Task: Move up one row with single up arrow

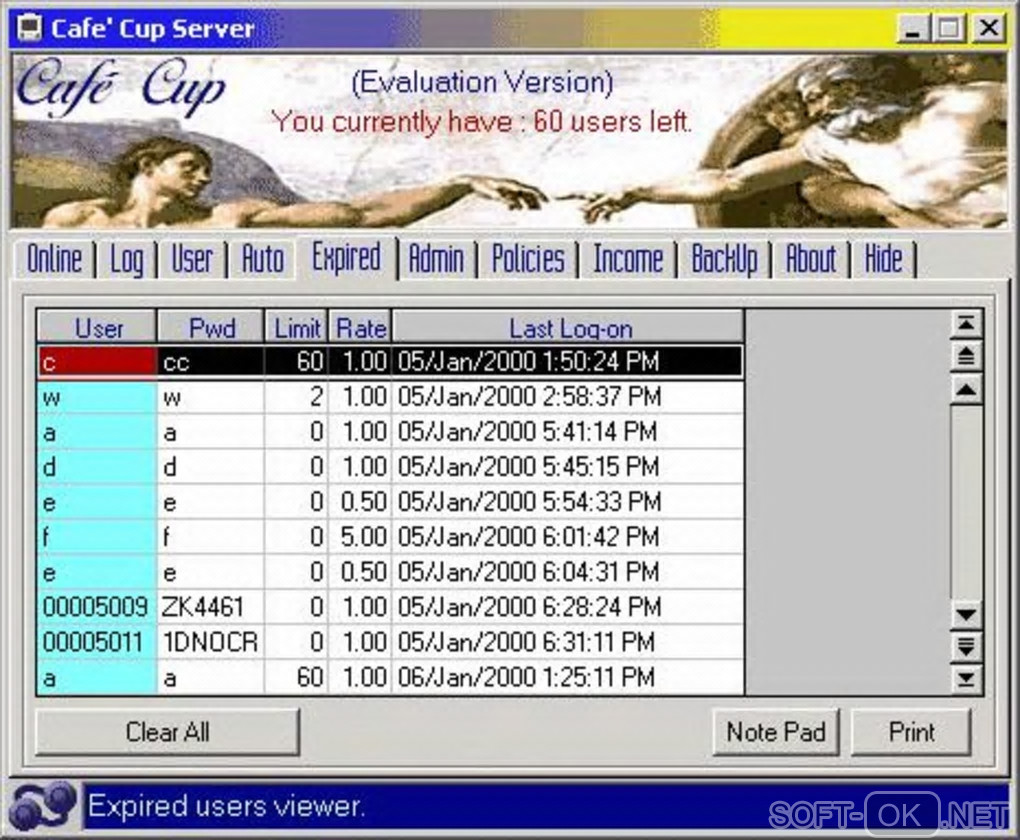Action: [966, 390]
